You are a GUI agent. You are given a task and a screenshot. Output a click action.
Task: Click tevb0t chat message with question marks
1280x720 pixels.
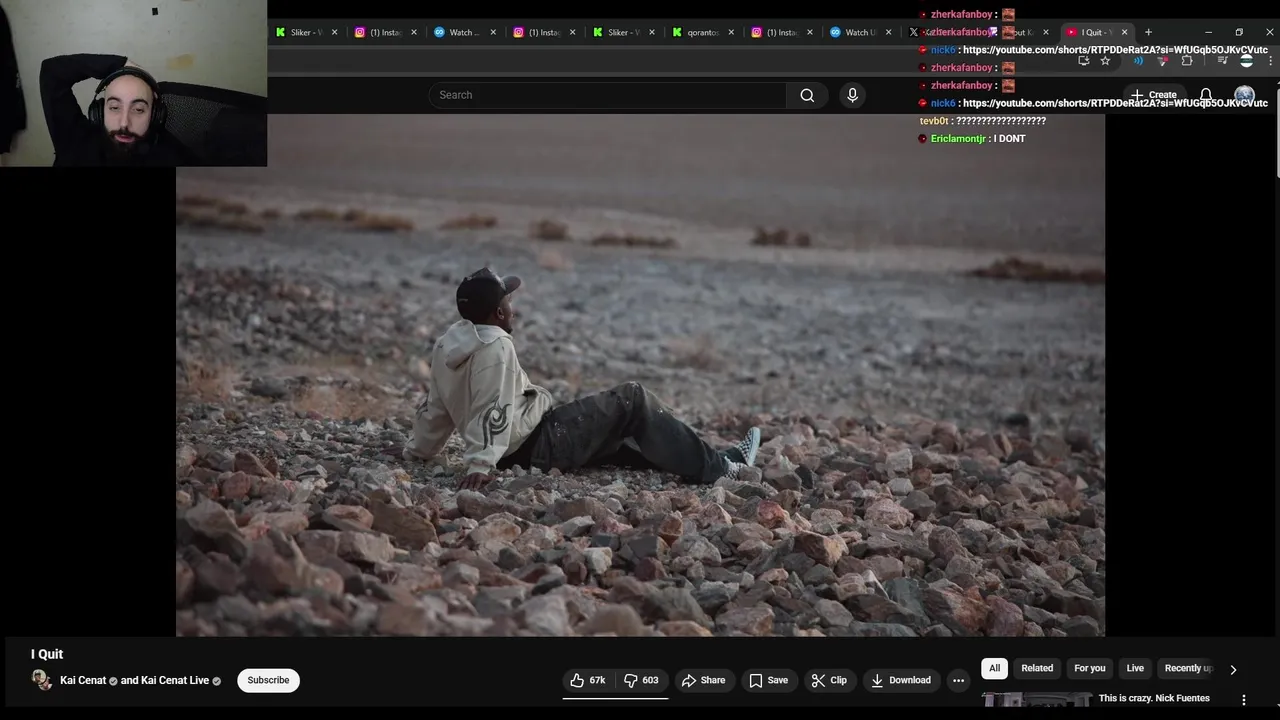tap(983, 121)
